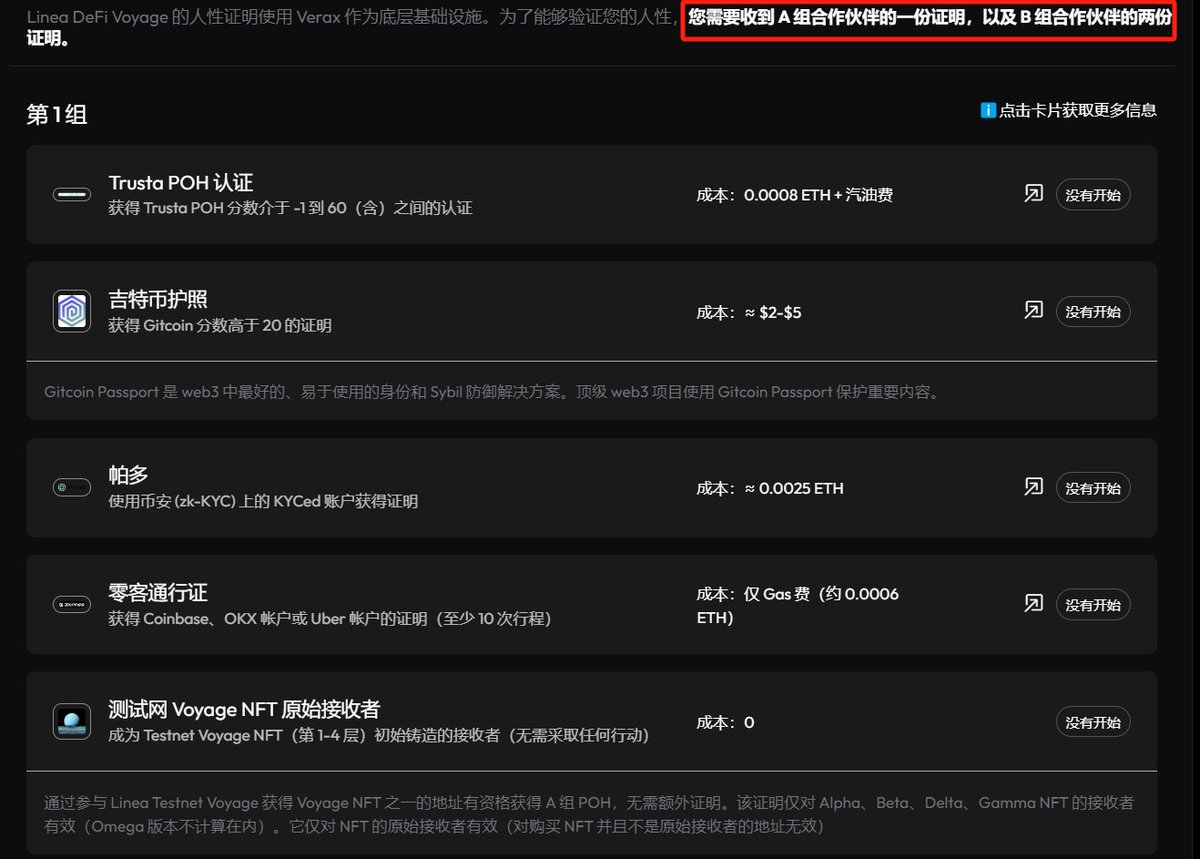Click the Gitcoin Passport logo icon
The image size is (1200, 859).
[x=72, y=311]
